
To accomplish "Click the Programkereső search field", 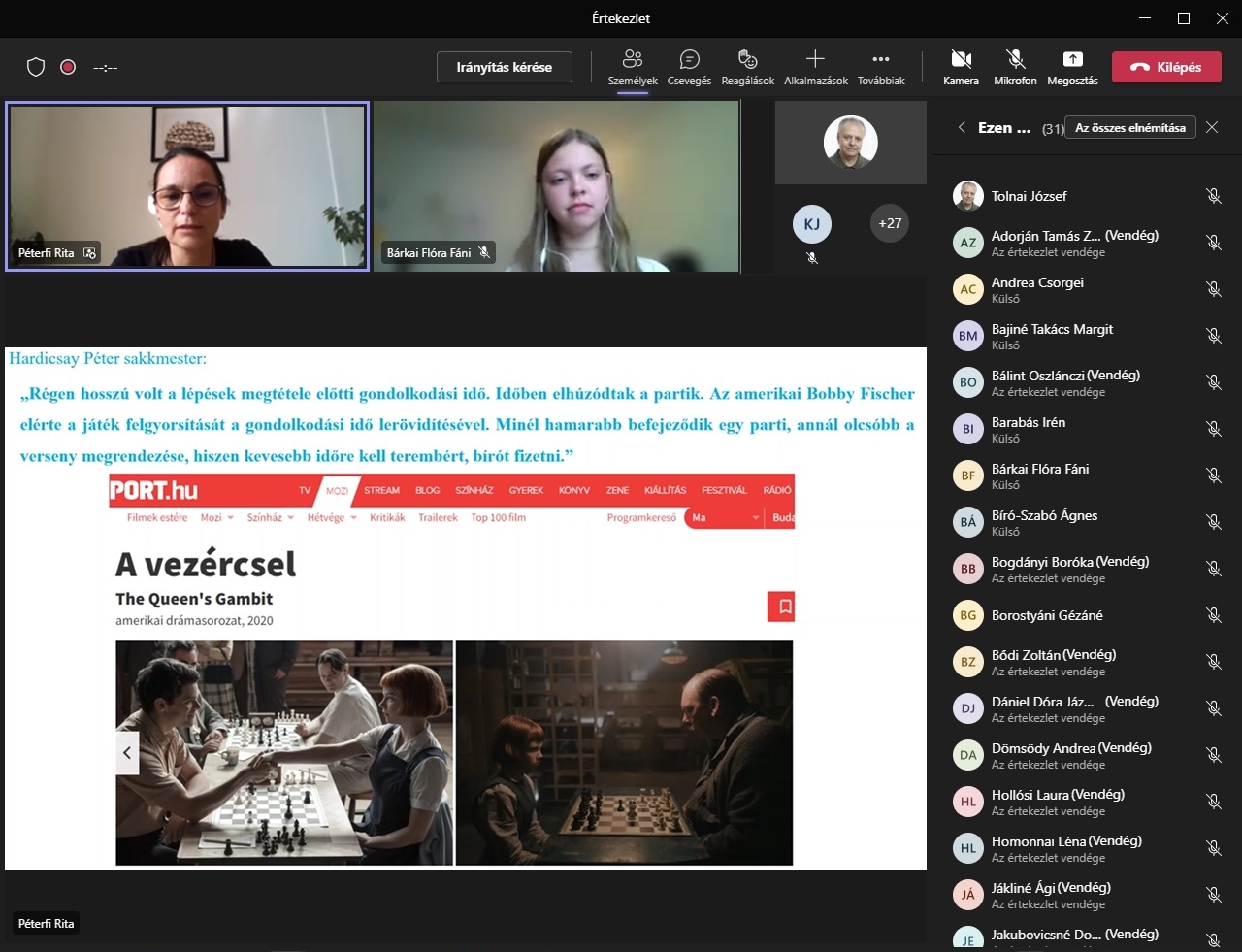I will pos(641,517).
